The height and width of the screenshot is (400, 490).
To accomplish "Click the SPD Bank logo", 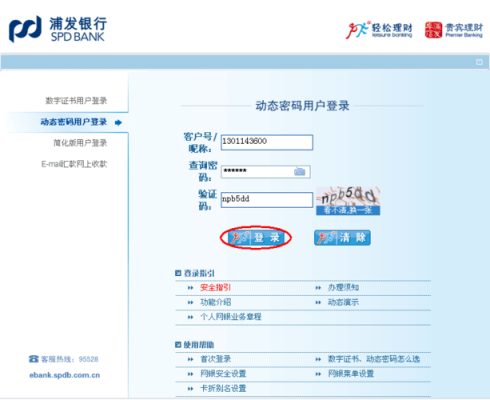I will tap(58, 29).
